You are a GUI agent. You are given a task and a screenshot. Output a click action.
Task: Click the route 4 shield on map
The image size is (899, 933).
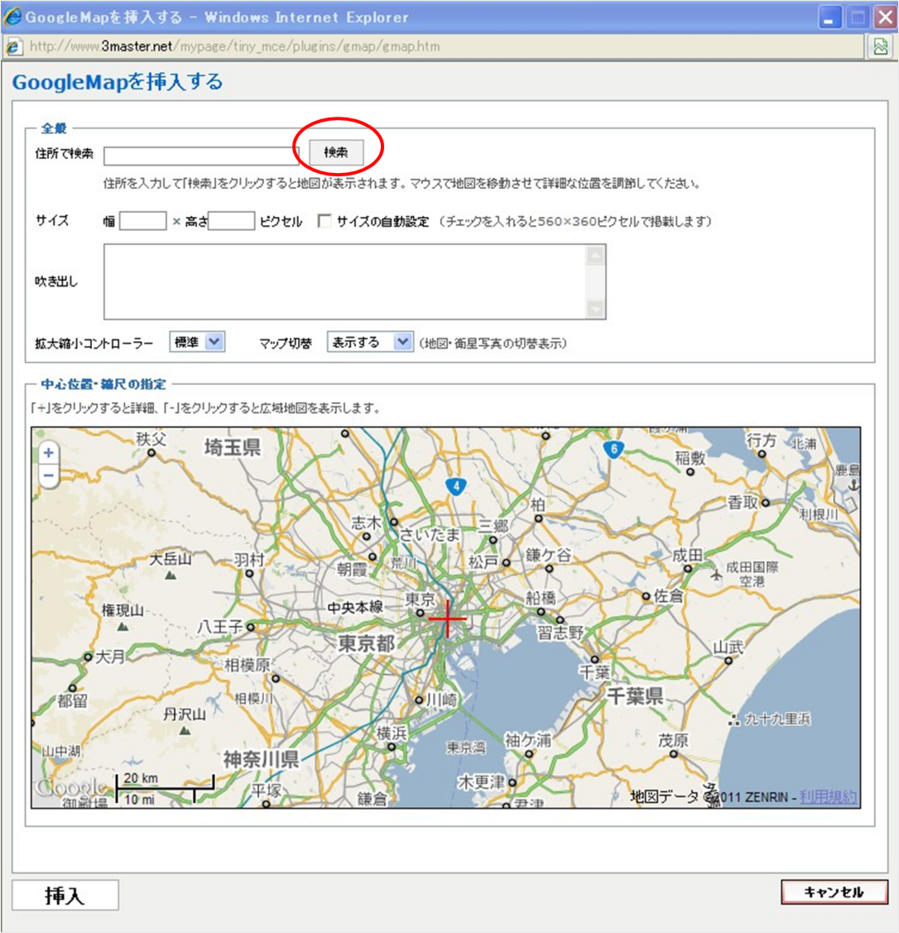[456, 487]
